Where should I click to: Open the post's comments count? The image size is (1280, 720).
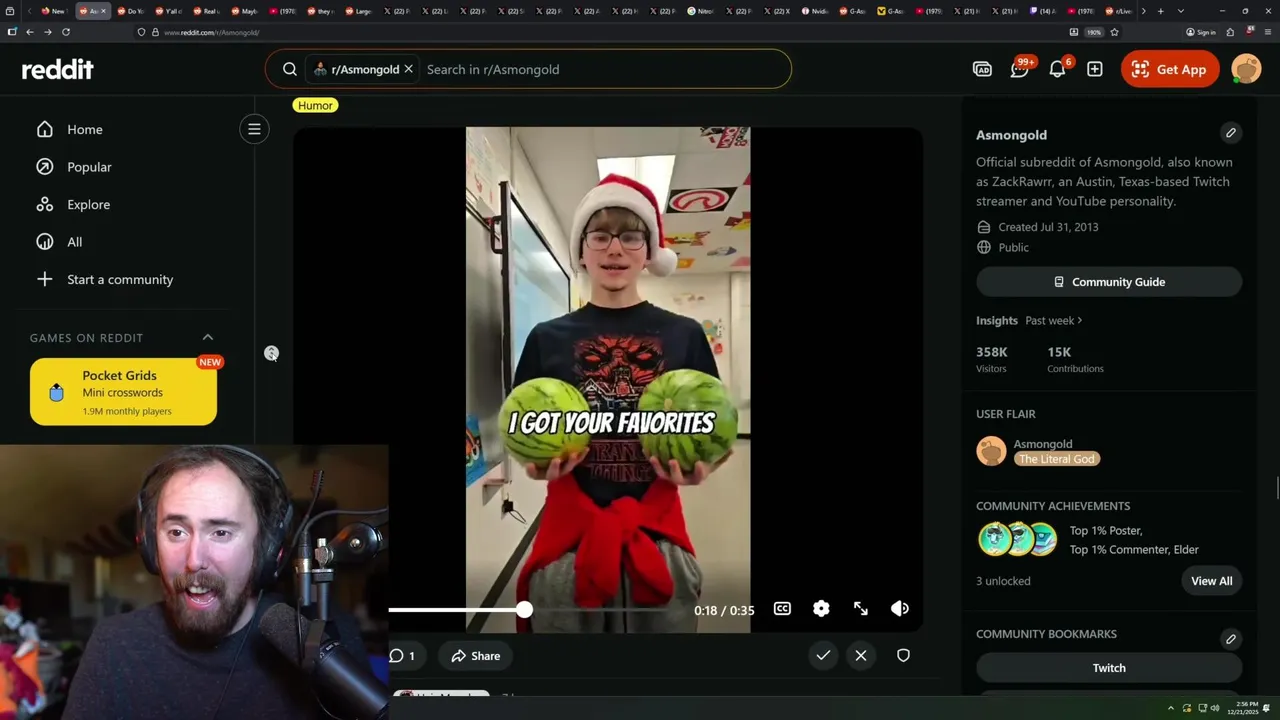pos(403,656)
